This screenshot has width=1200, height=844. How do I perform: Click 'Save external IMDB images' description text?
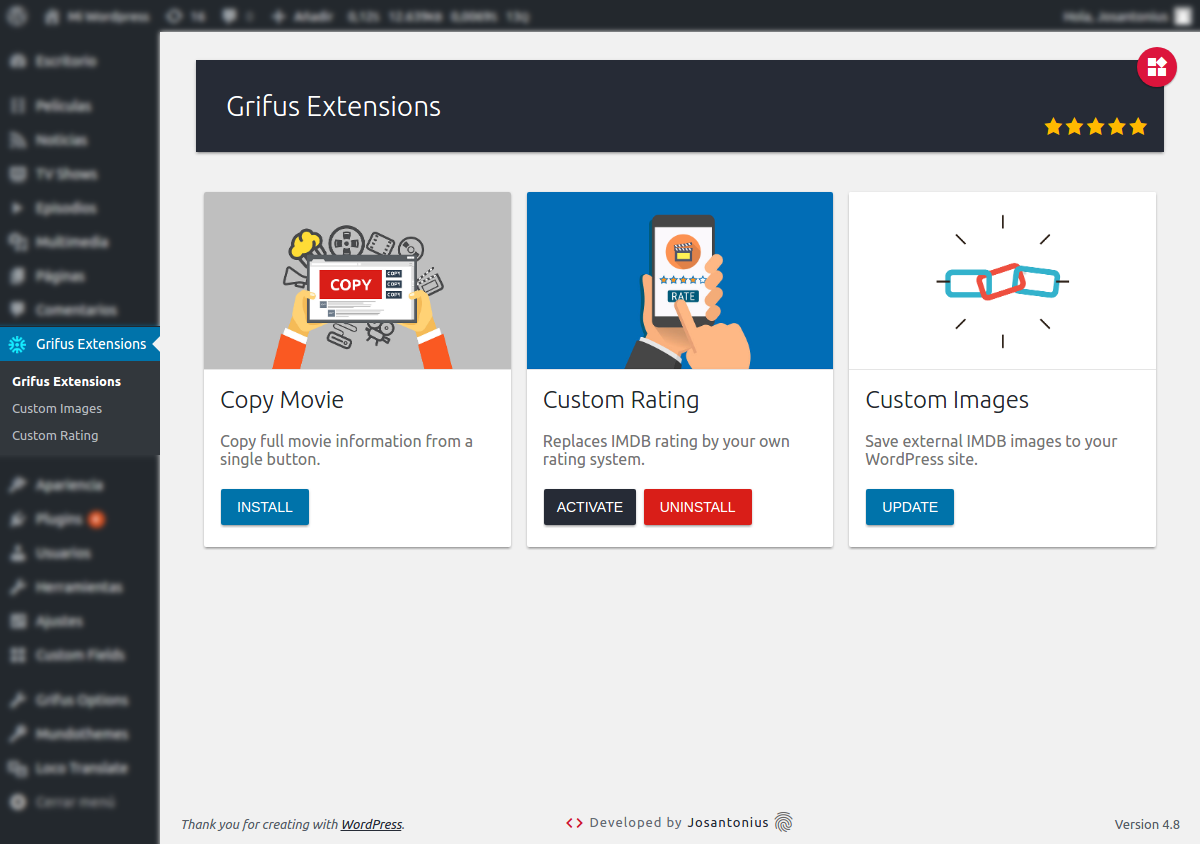[991, 450]
